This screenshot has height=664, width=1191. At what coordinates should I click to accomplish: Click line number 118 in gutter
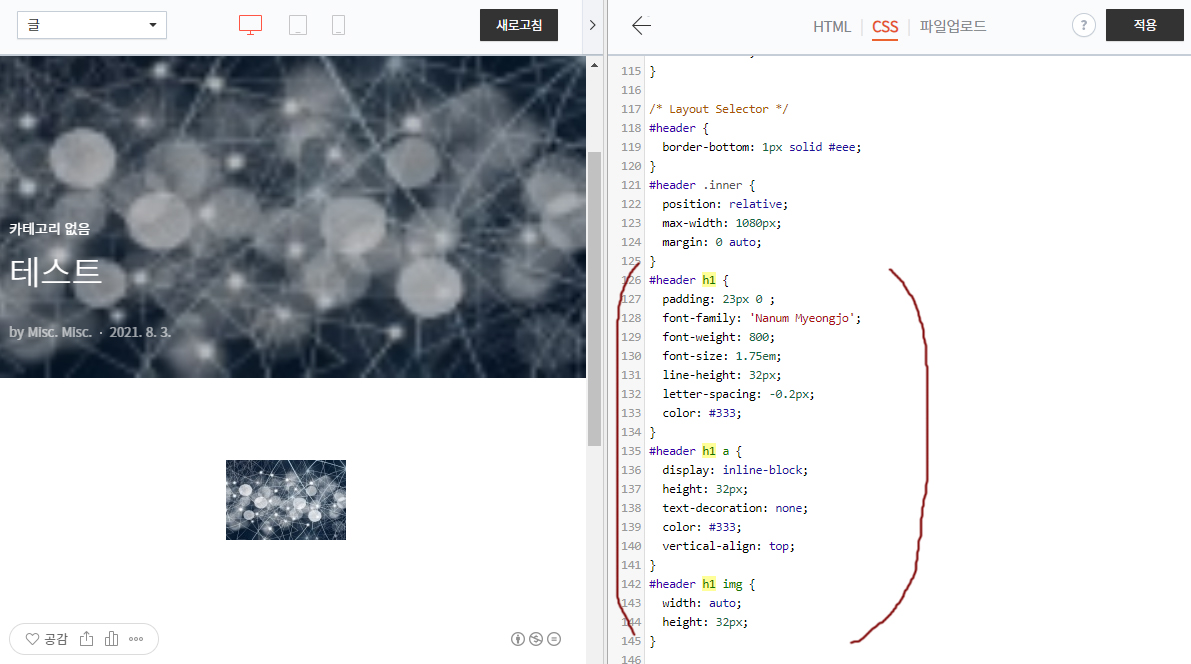coord(630,128)
